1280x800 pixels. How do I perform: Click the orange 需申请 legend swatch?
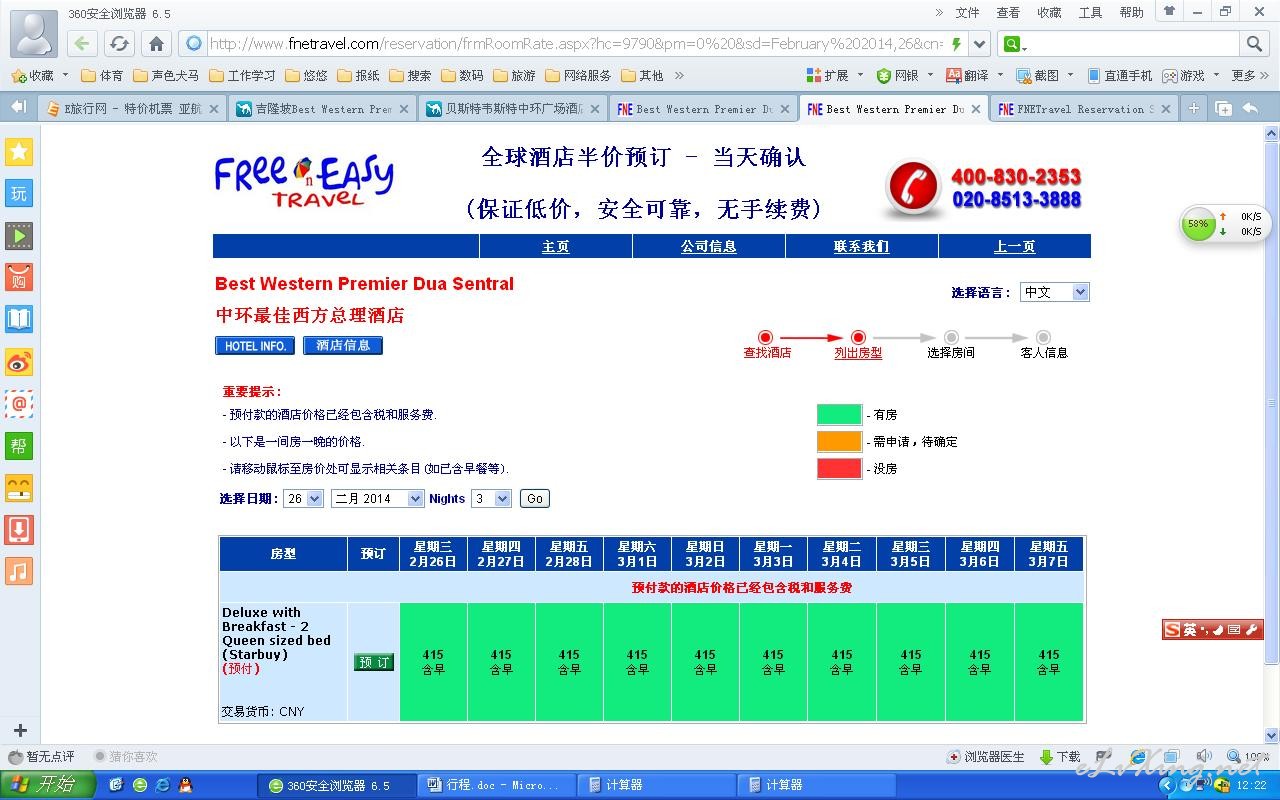coord(839,441)
